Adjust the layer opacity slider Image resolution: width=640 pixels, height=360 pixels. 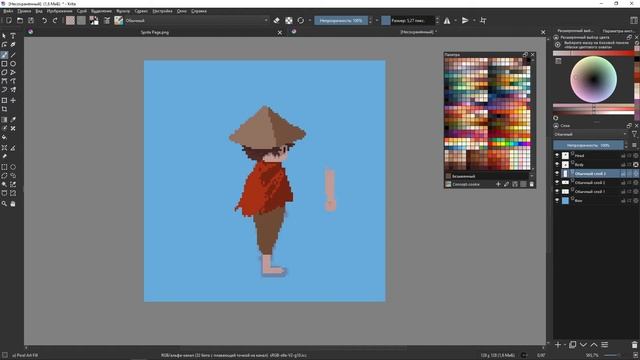[x=588, y=145]
